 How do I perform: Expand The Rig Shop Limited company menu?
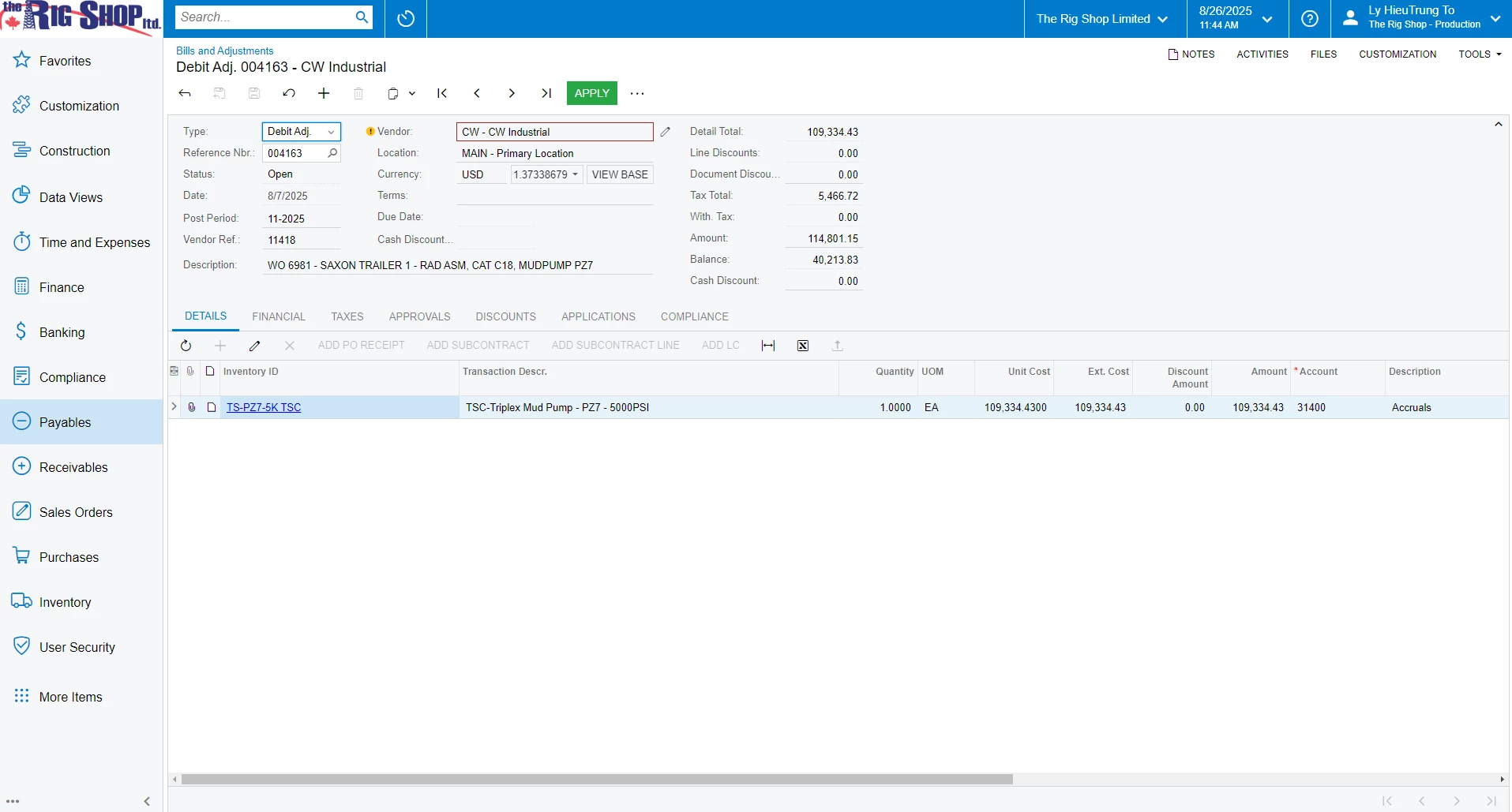tap(1102, 19)
